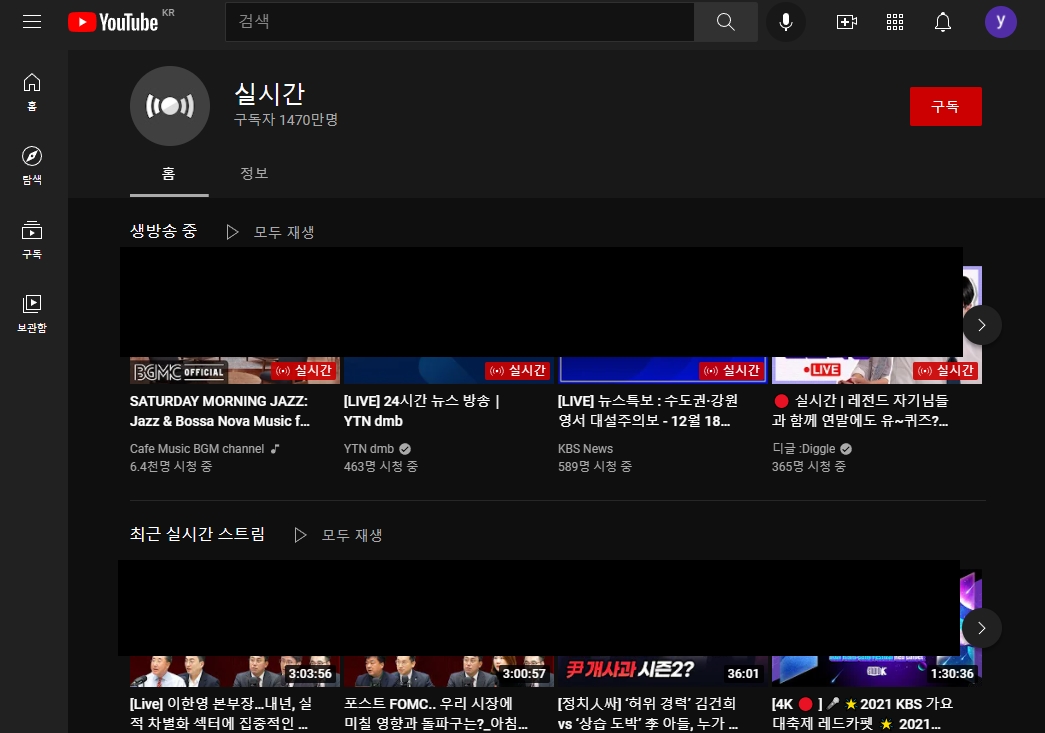This screenshot has width=1045, height=733.
Task: Open YTN dmb channel name link
Action: 369,449
